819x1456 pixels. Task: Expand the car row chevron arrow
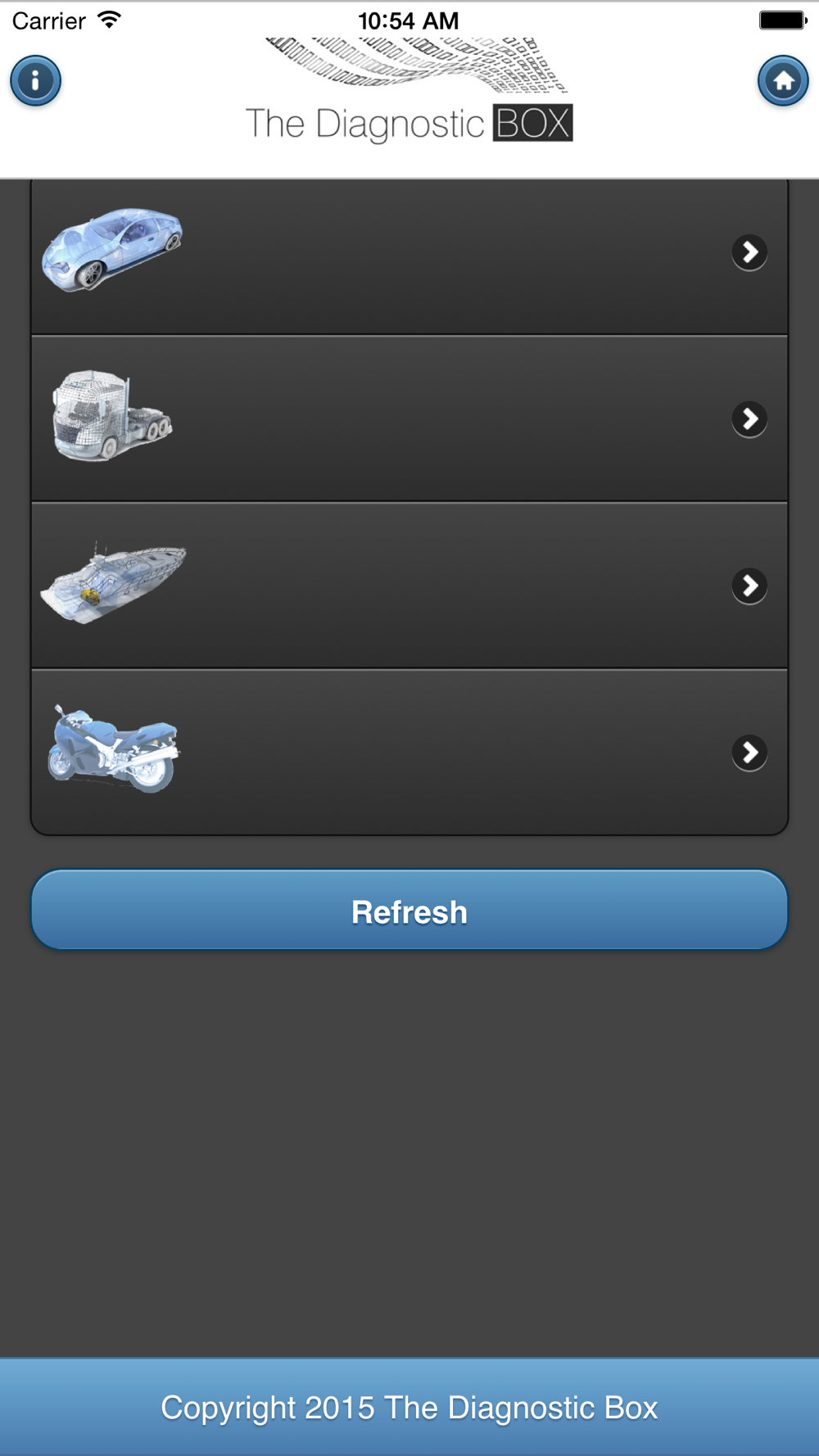pyautogui.click(x=749, y=252)
